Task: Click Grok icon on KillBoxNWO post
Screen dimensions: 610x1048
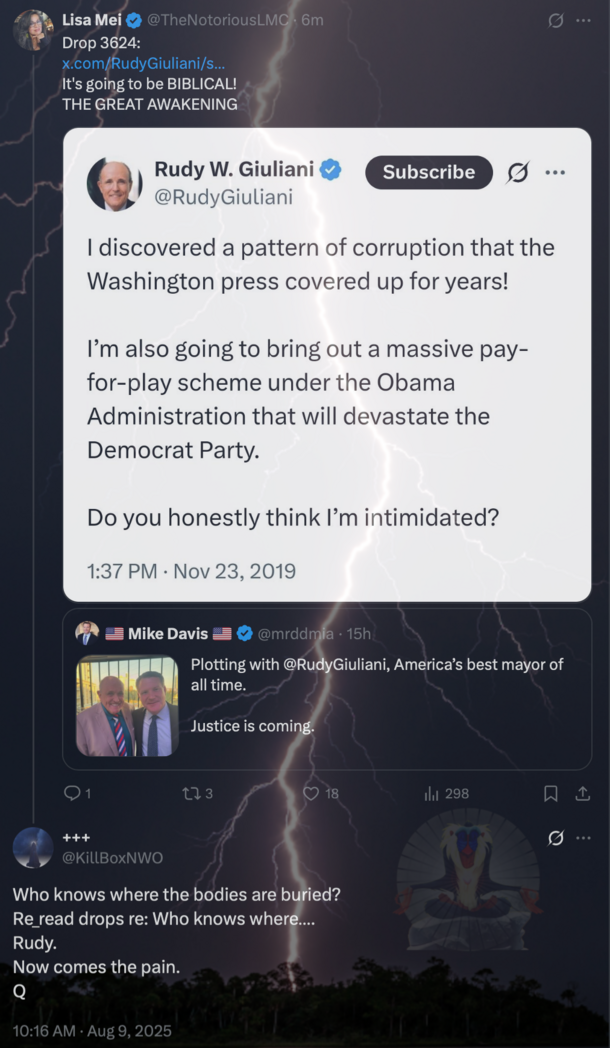Action: pos(556,838)
